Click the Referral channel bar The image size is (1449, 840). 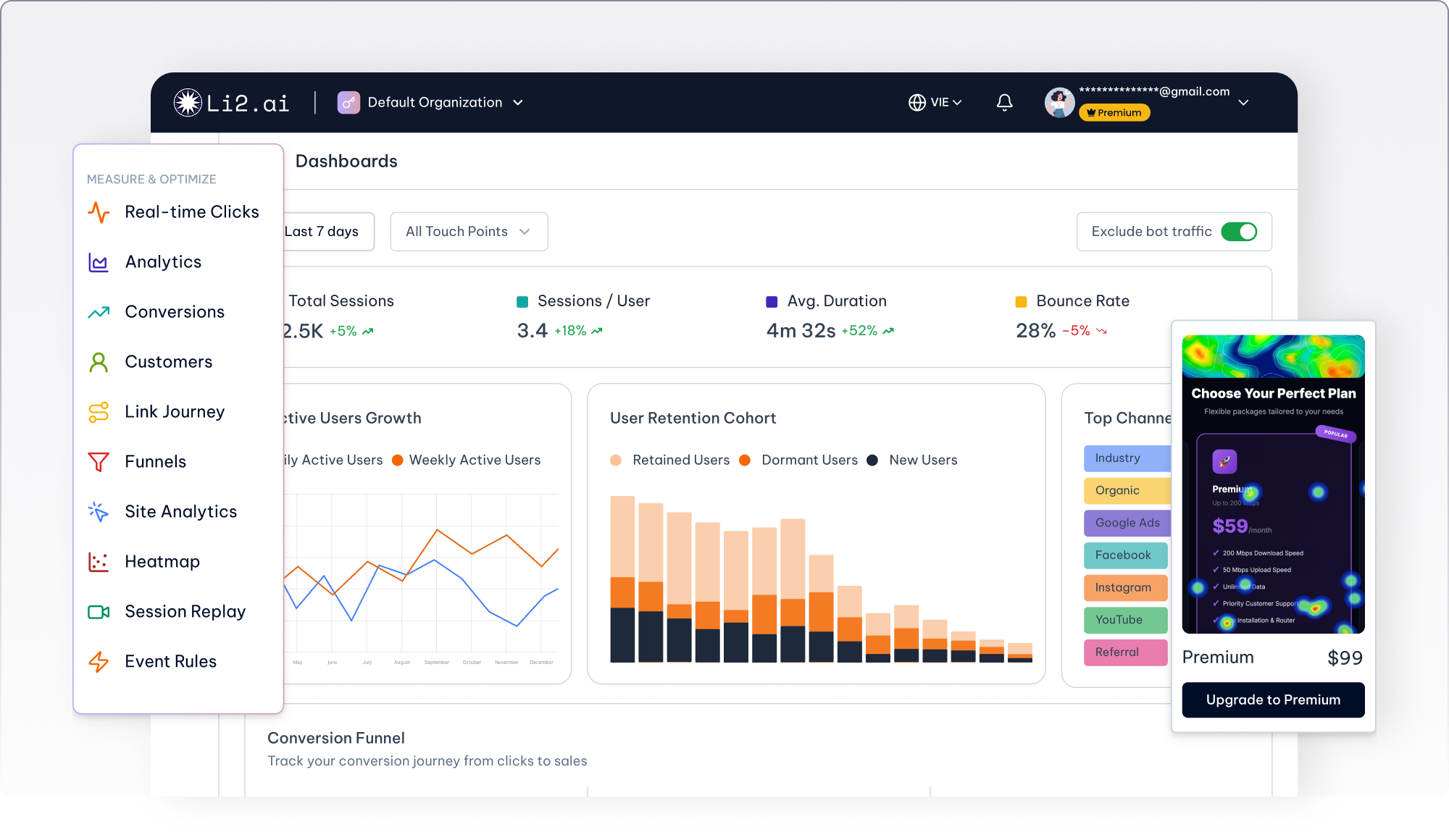point(1126,652)
